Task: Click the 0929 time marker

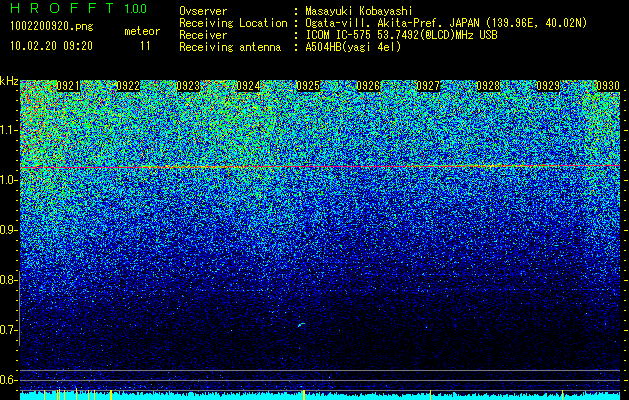Action: 548,86
